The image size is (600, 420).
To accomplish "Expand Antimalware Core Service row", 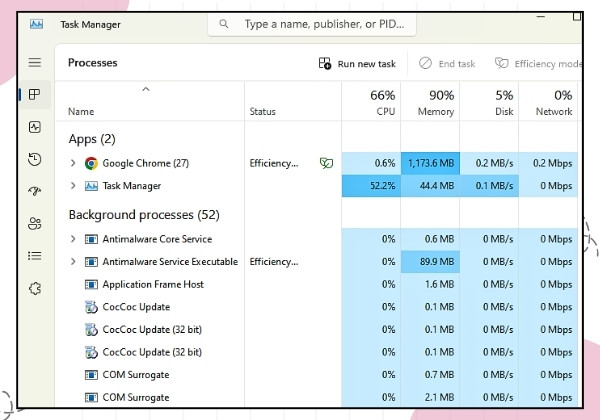I will 73,239.
